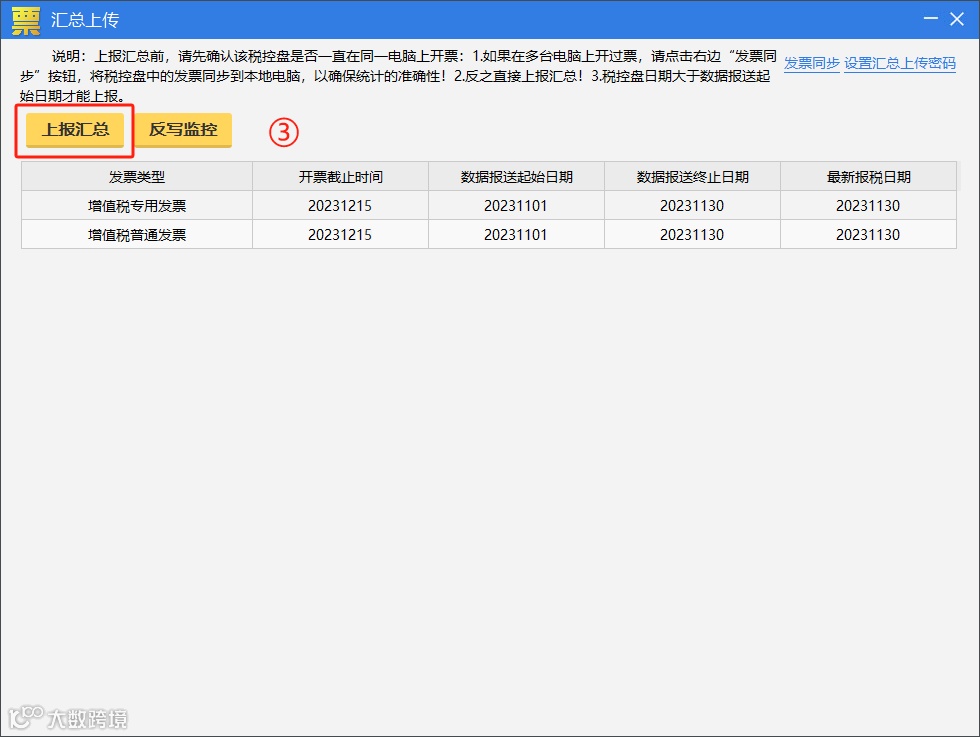Viewport: 980px width, 737px height.
Task: Click the yellow 票 app icon
Action: coord(26,21)
